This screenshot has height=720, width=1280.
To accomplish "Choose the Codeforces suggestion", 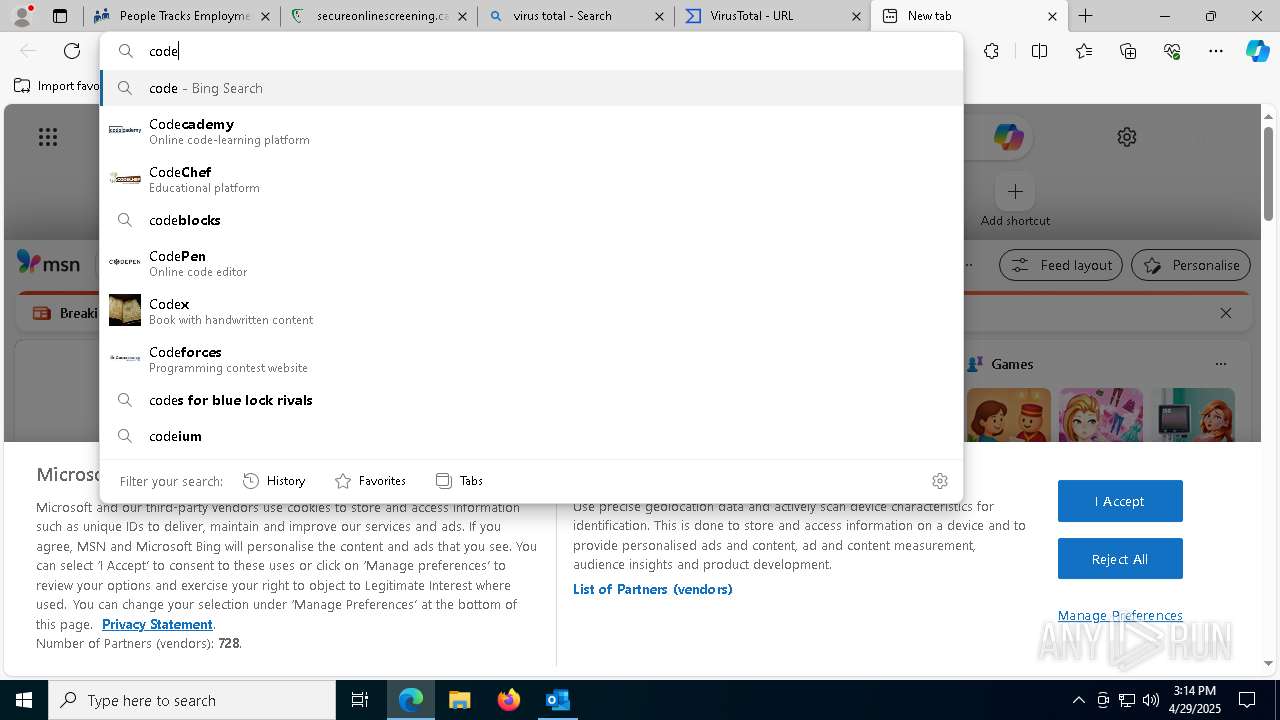I will (x=531, y=359).
